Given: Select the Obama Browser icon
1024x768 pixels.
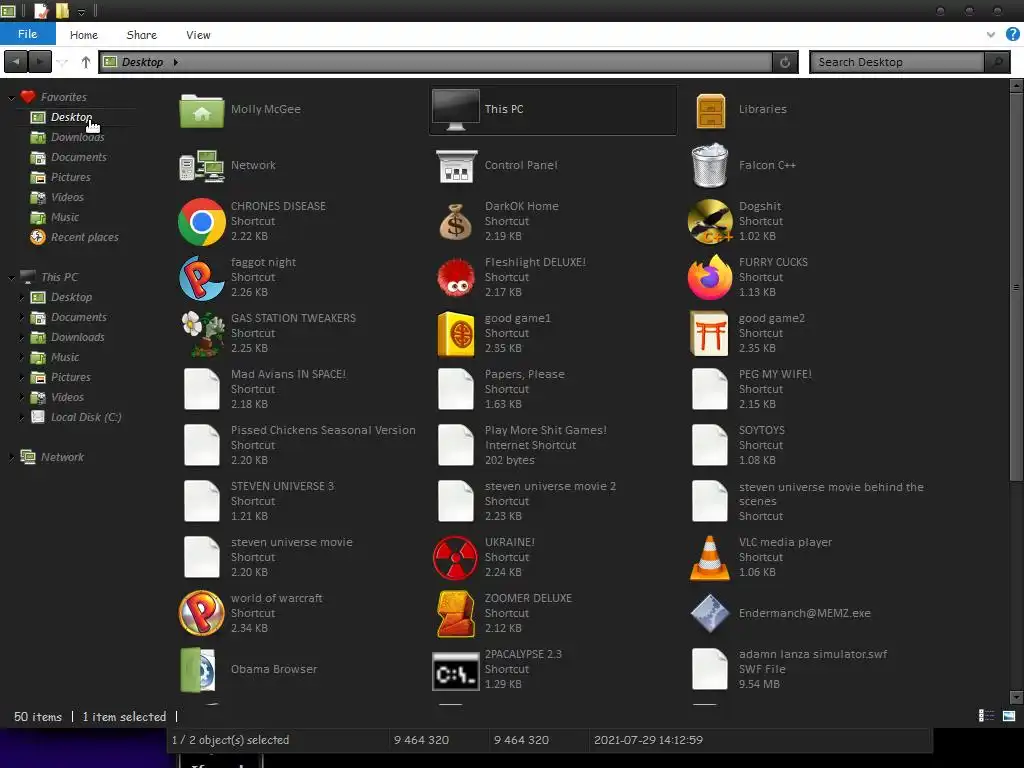Looking at the screenshot, I should [x=199, y=670].
